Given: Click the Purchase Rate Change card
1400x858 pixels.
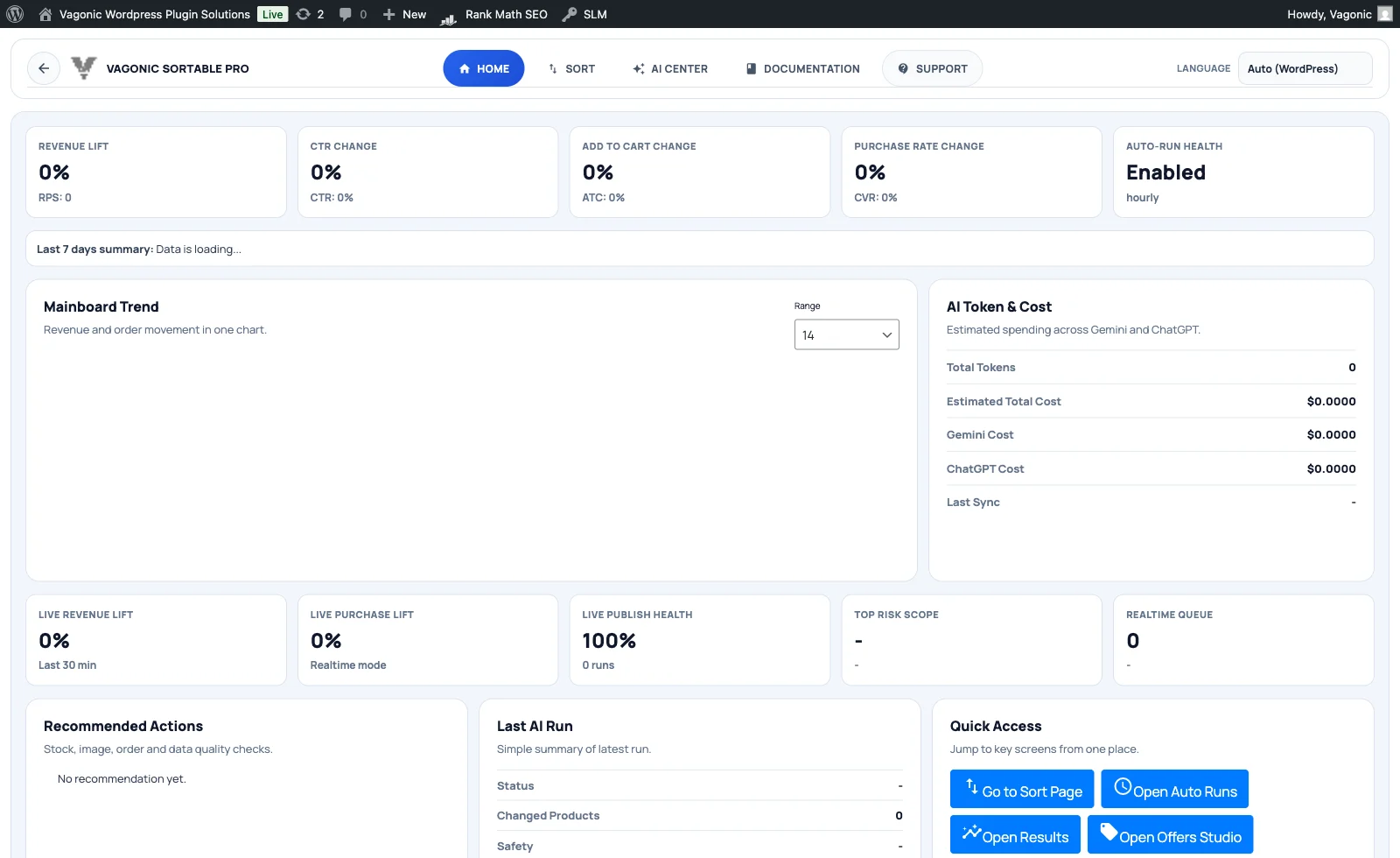Looking at the screenshot, I should [x=971, y=172].
